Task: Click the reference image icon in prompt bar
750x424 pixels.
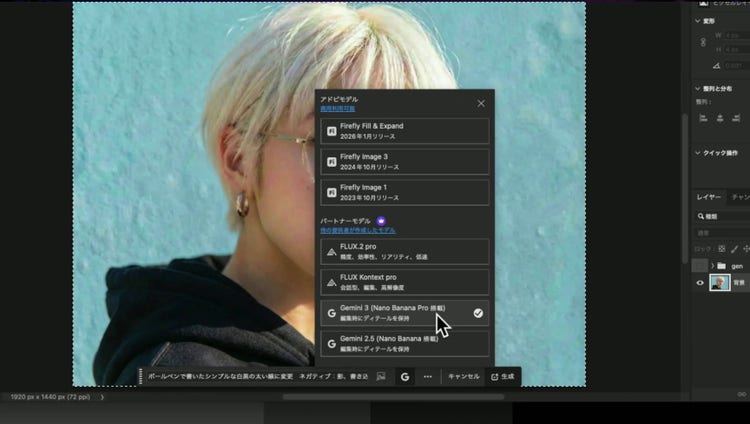Action: (x=381, y=377)
